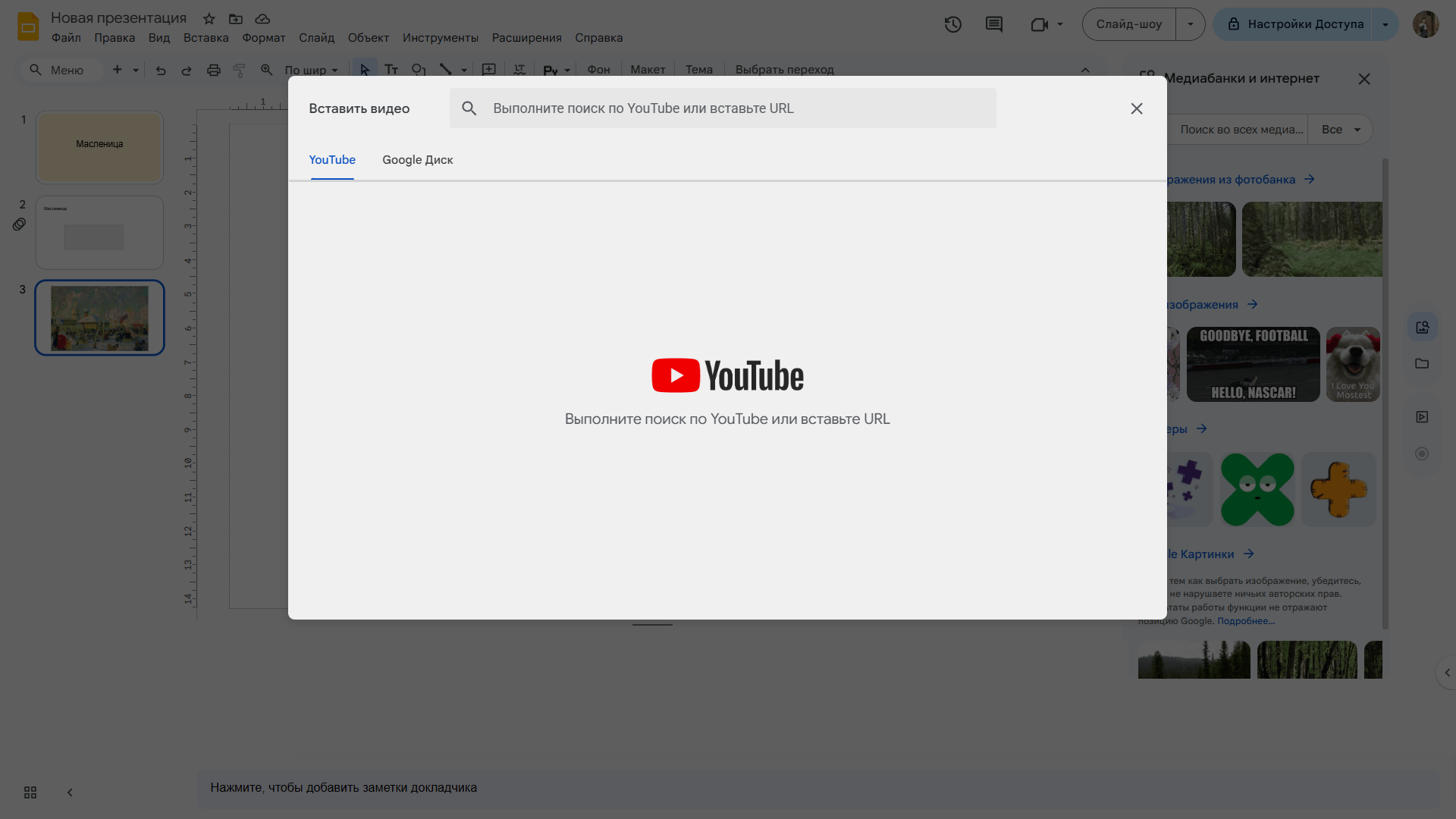Open the Вставка menu
The width and height of the screenshot is (1456, 819).
[x=206, y=38]
